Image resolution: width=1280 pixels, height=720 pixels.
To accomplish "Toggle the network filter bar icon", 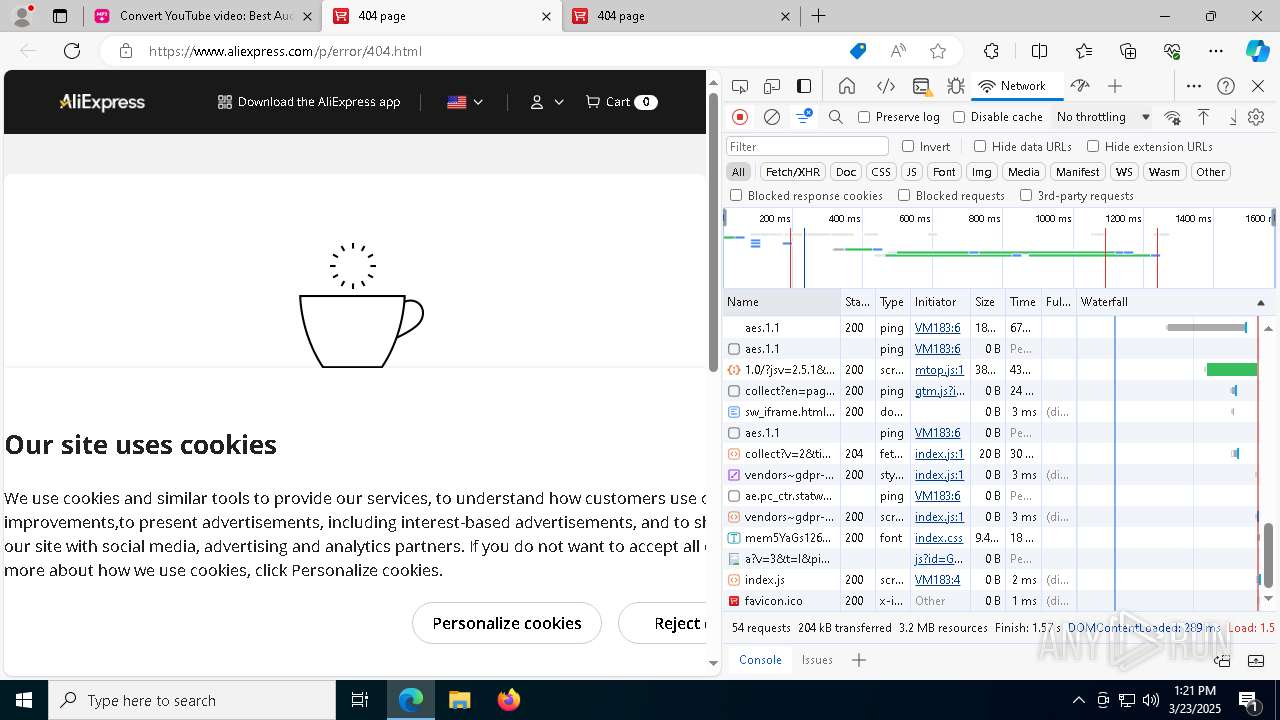I will click(803, 117).
